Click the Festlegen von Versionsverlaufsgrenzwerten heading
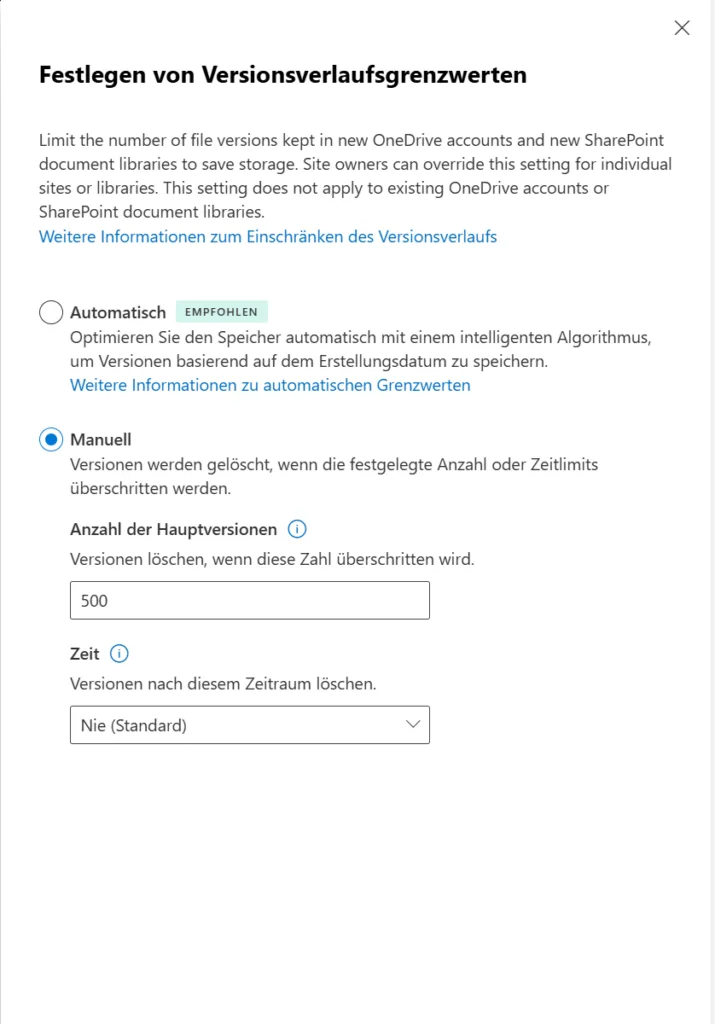The width and height of the screenshot is (715, 1024). tap(282, 75)
